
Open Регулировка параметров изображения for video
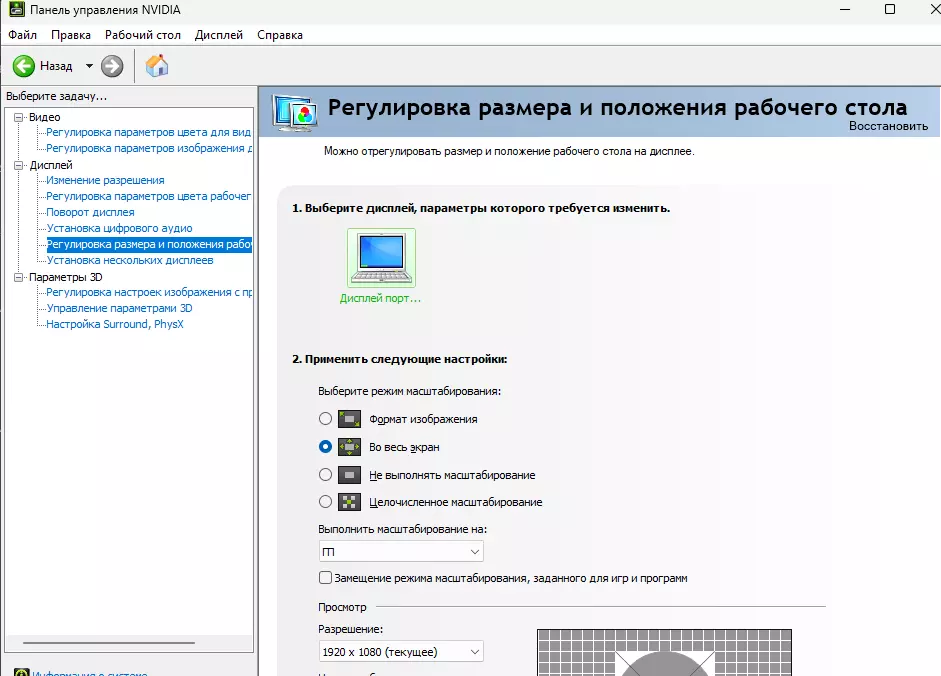tap(149, 148)
